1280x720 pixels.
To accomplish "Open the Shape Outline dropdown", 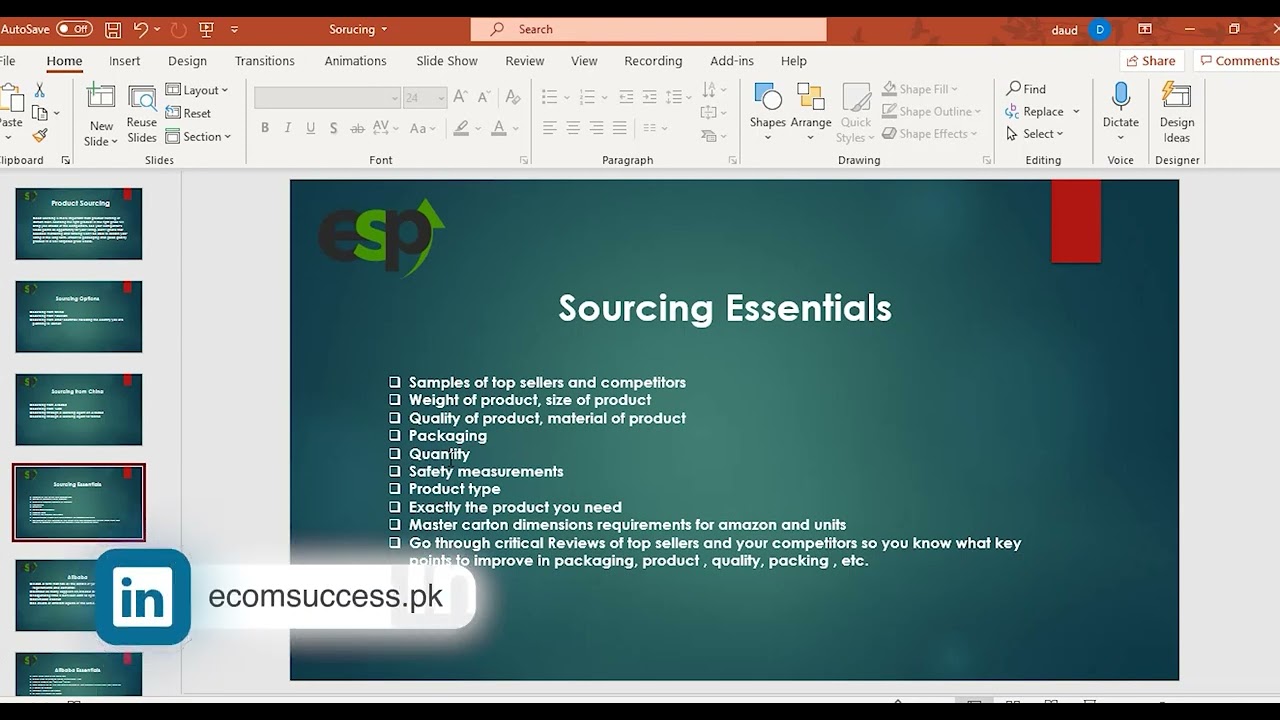I will pos(932,111).
